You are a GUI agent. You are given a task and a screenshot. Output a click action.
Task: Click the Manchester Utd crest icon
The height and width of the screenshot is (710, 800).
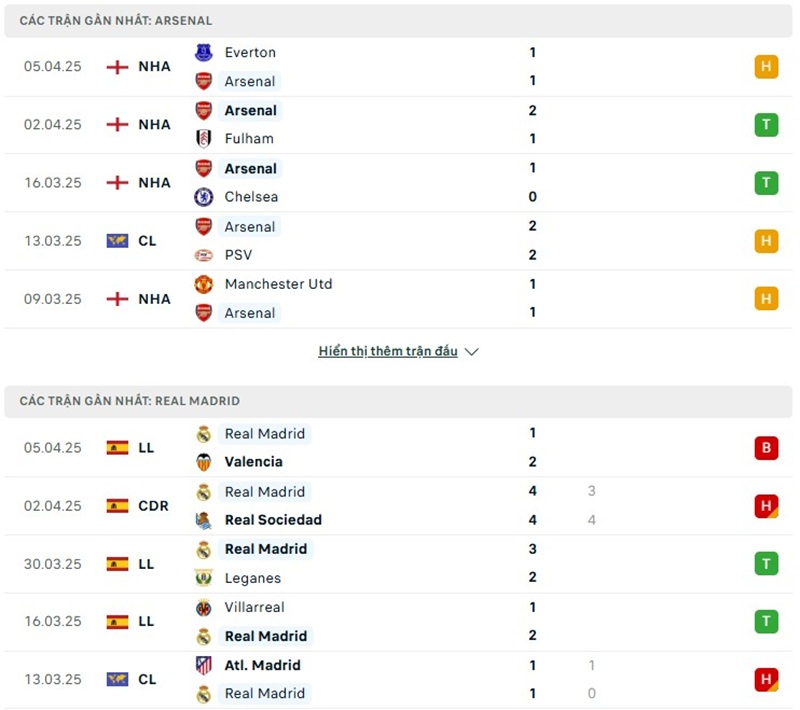coord(204,285)
